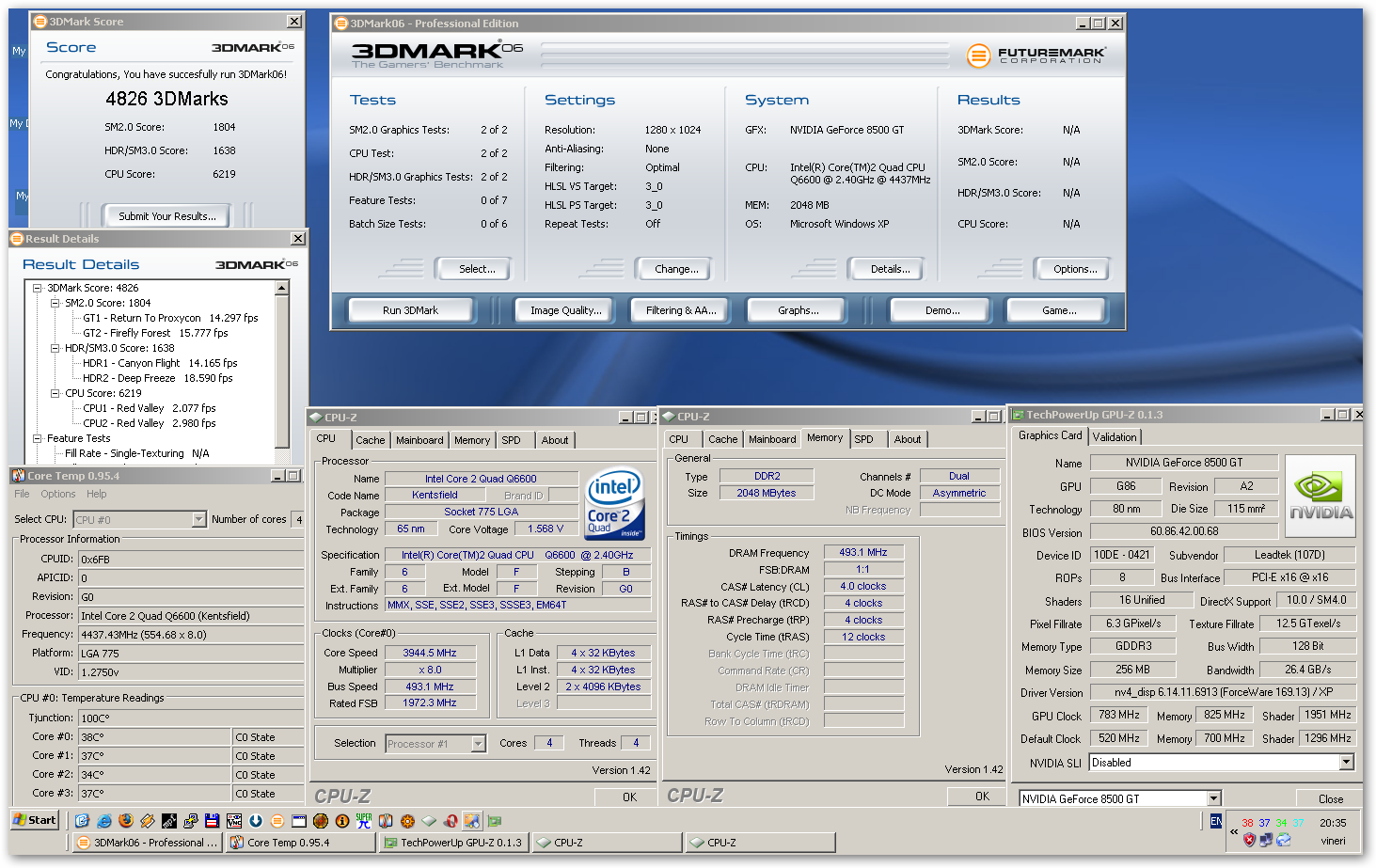Launch CPU-Z chip icon in Quick Launch

click(429, 821)
